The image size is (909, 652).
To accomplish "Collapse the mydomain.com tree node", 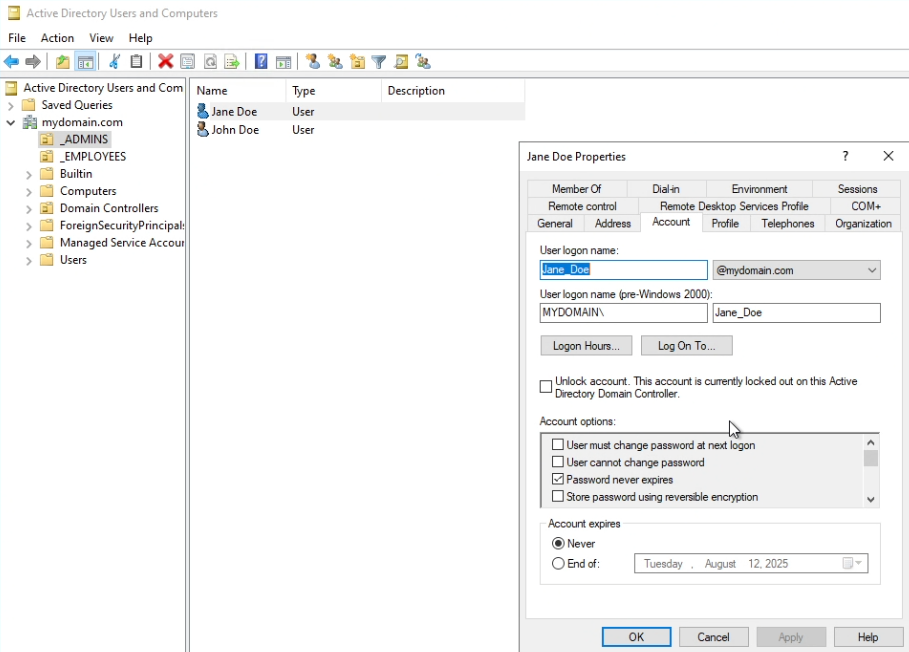I will point(10,122).
